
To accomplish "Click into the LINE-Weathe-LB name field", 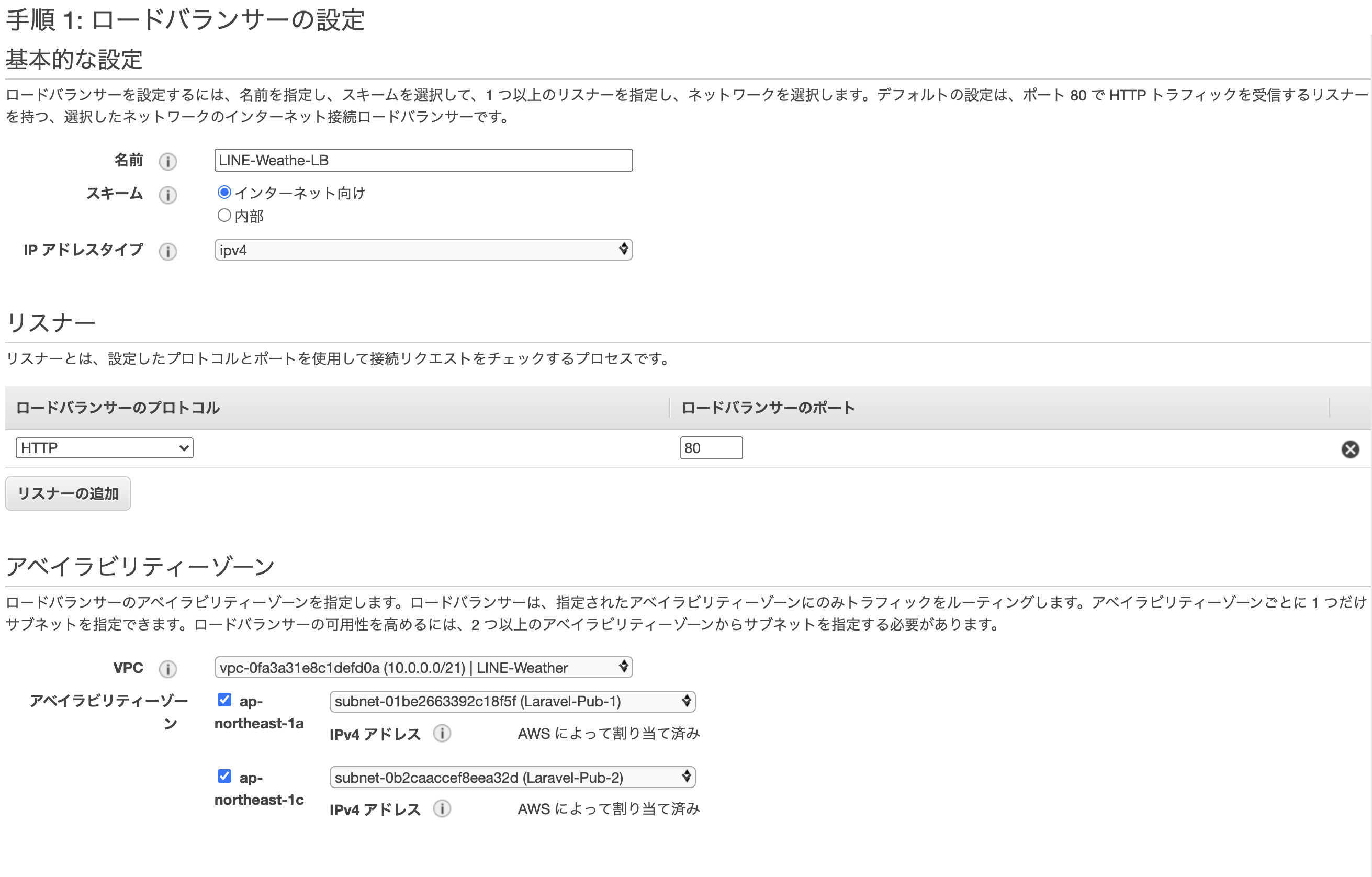I will [423, 160].
